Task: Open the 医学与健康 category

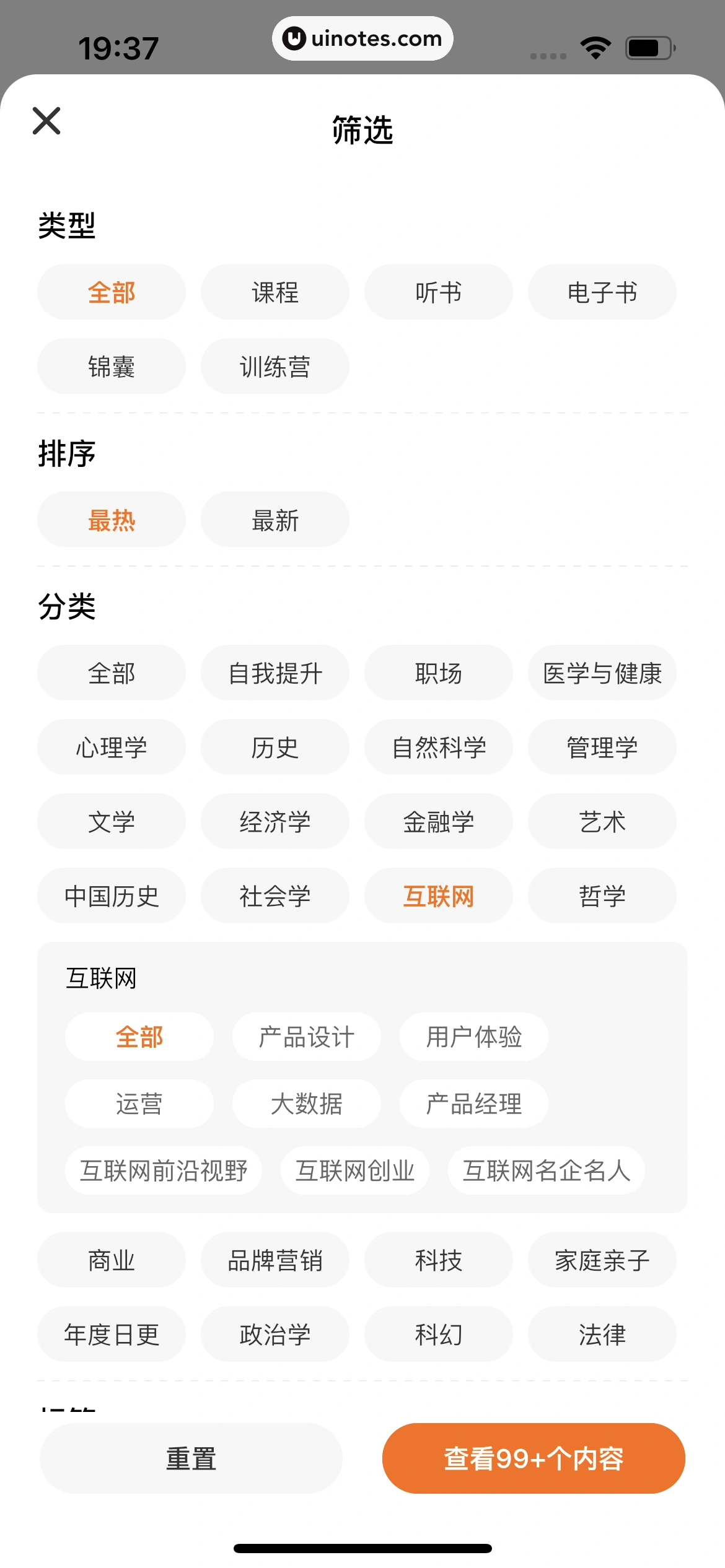Action: (x=602, y=673)
